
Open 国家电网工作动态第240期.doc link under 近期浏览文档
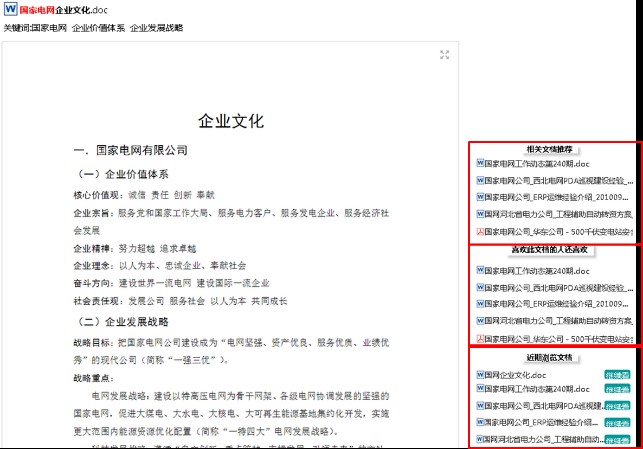(x=537, y=389)
